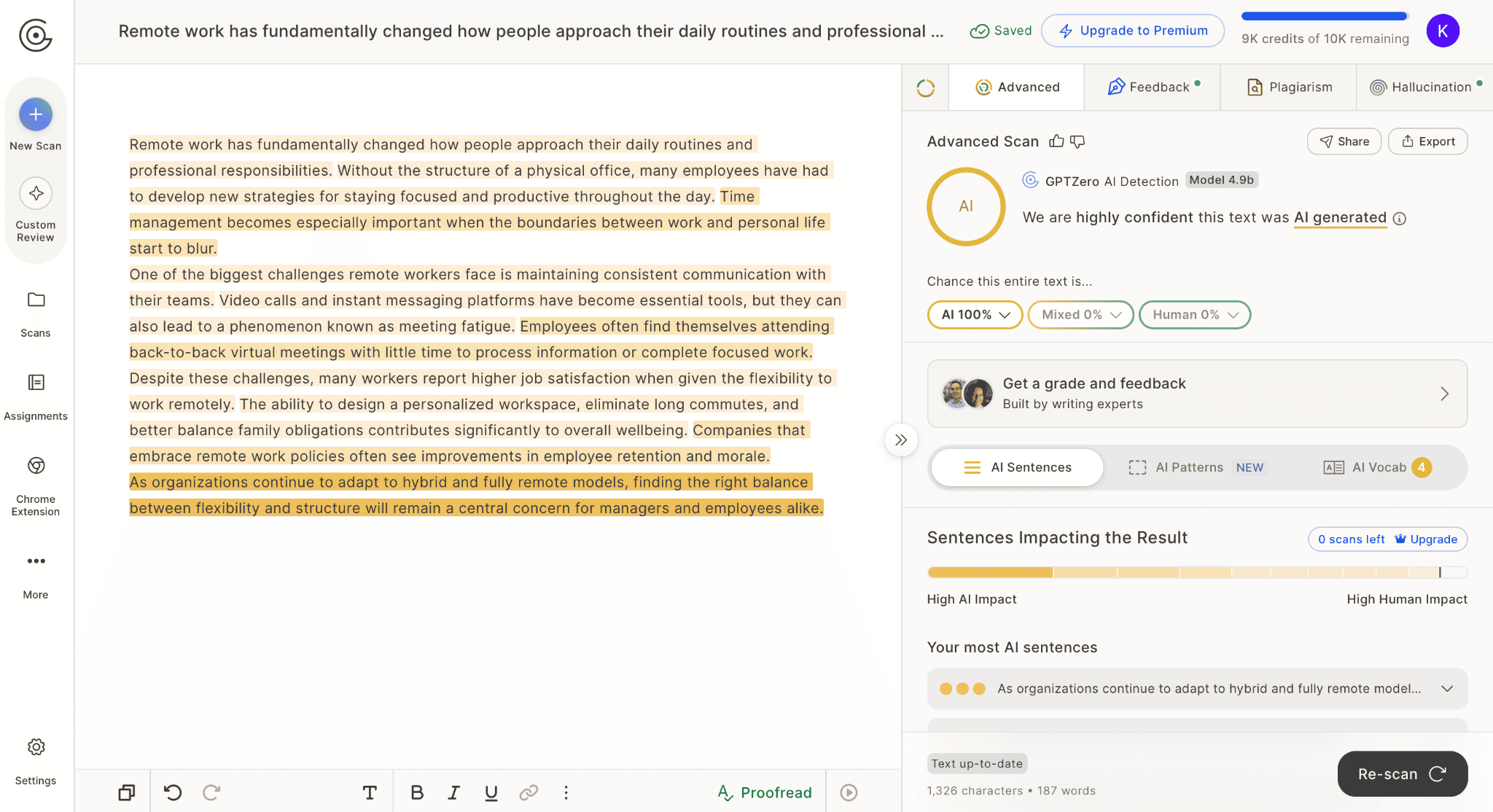Toggle underline formatting
The image size is (1493, 812).
click(x=491, y=792)
